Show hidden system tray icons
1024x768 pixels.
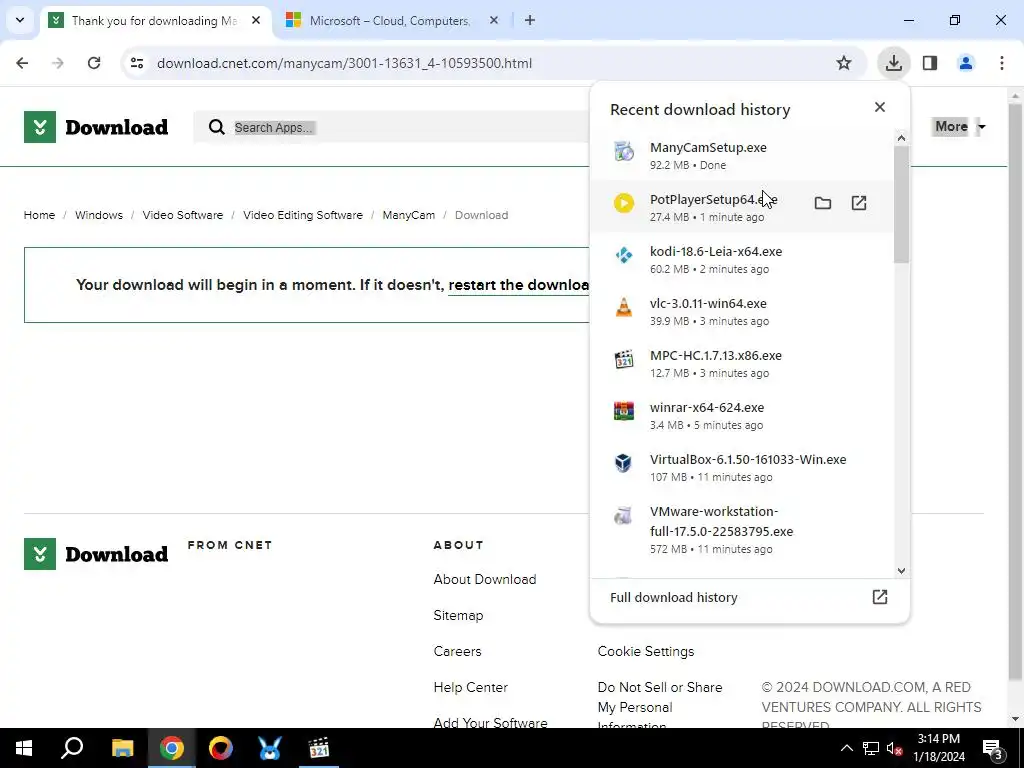(846, 748)
